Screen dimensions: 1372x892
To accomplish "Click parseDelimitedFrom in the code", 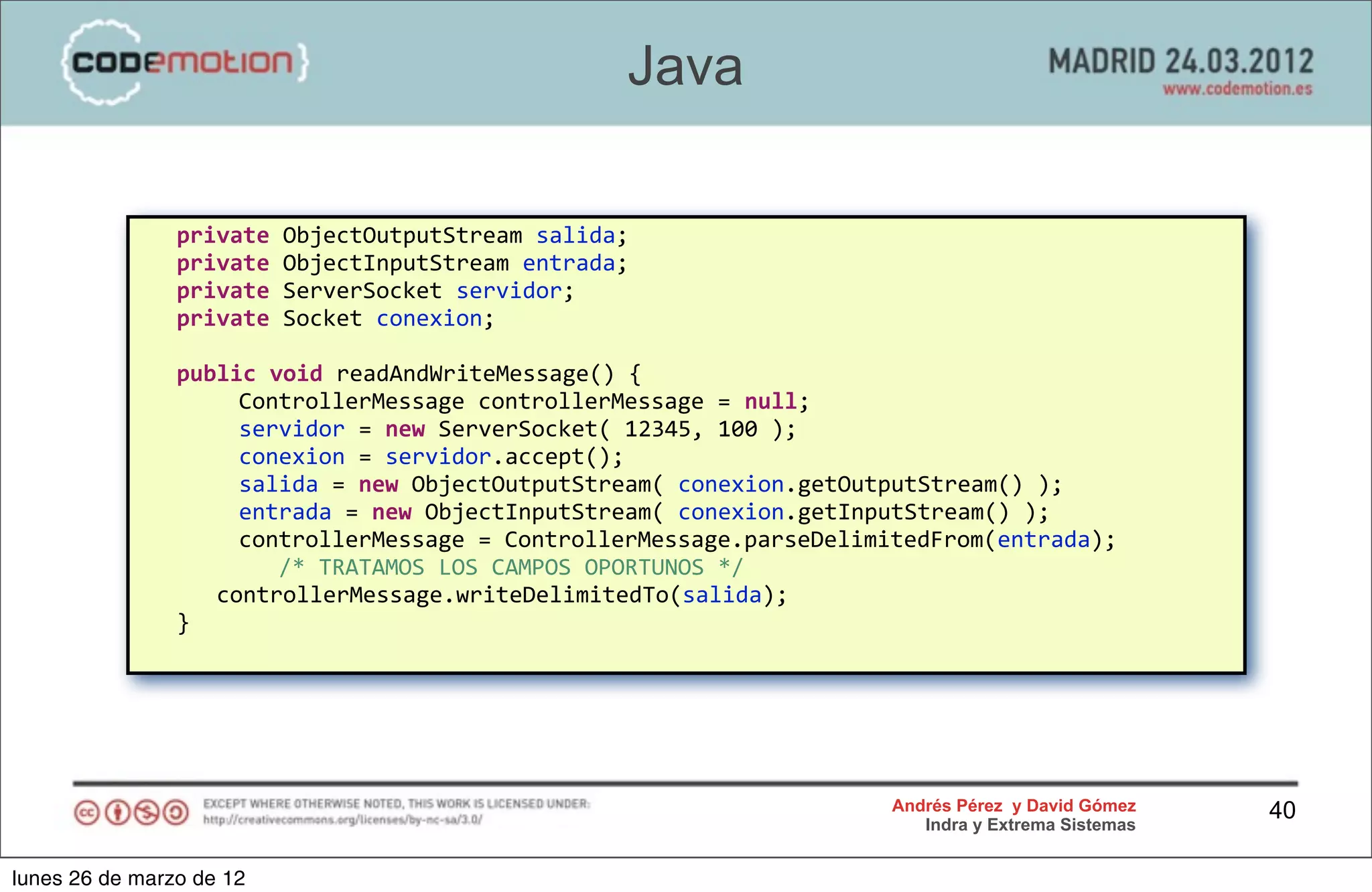I will click(864, 540).
